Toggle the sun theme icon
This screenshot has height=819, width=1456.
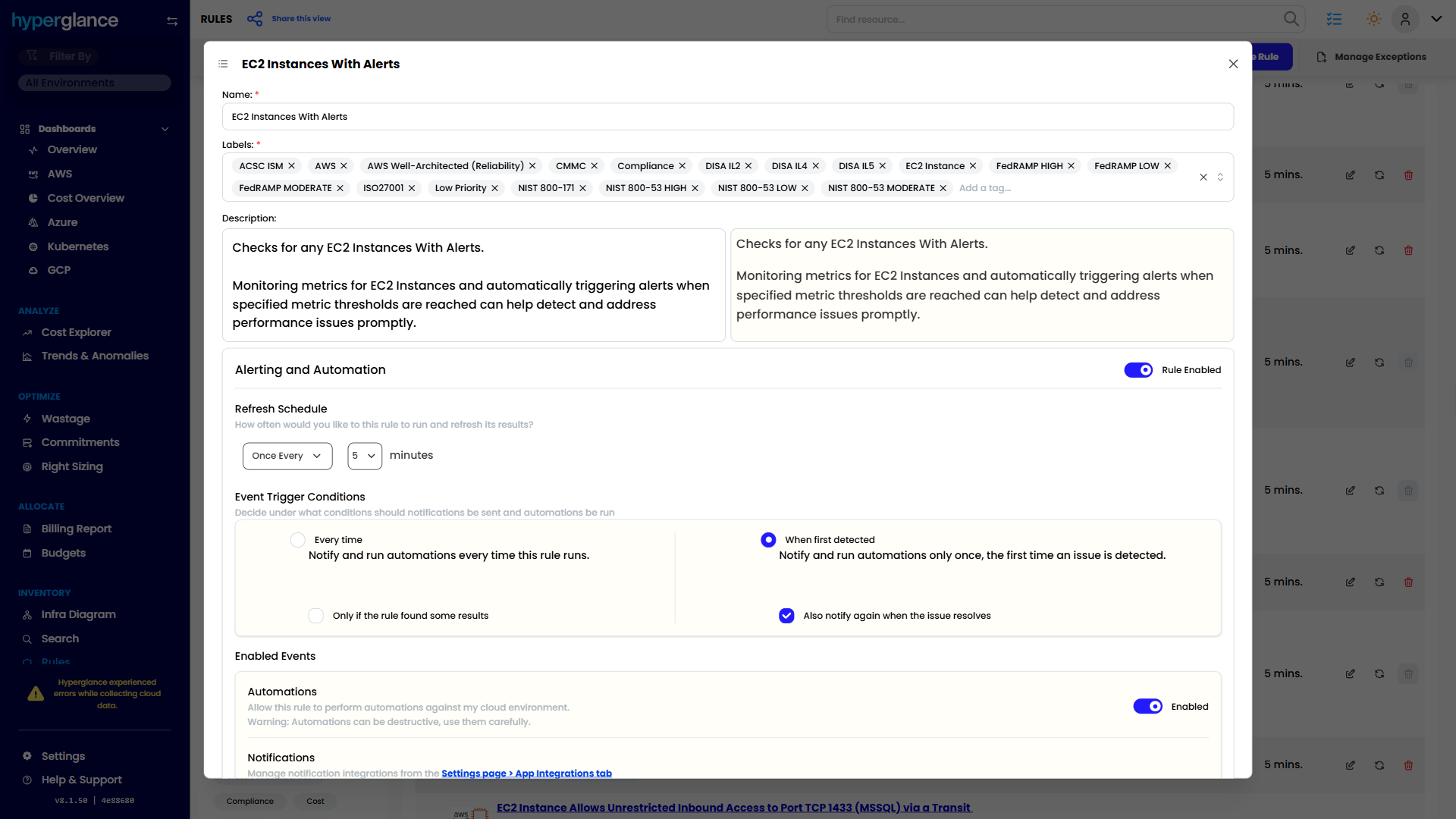(1373, 19)
